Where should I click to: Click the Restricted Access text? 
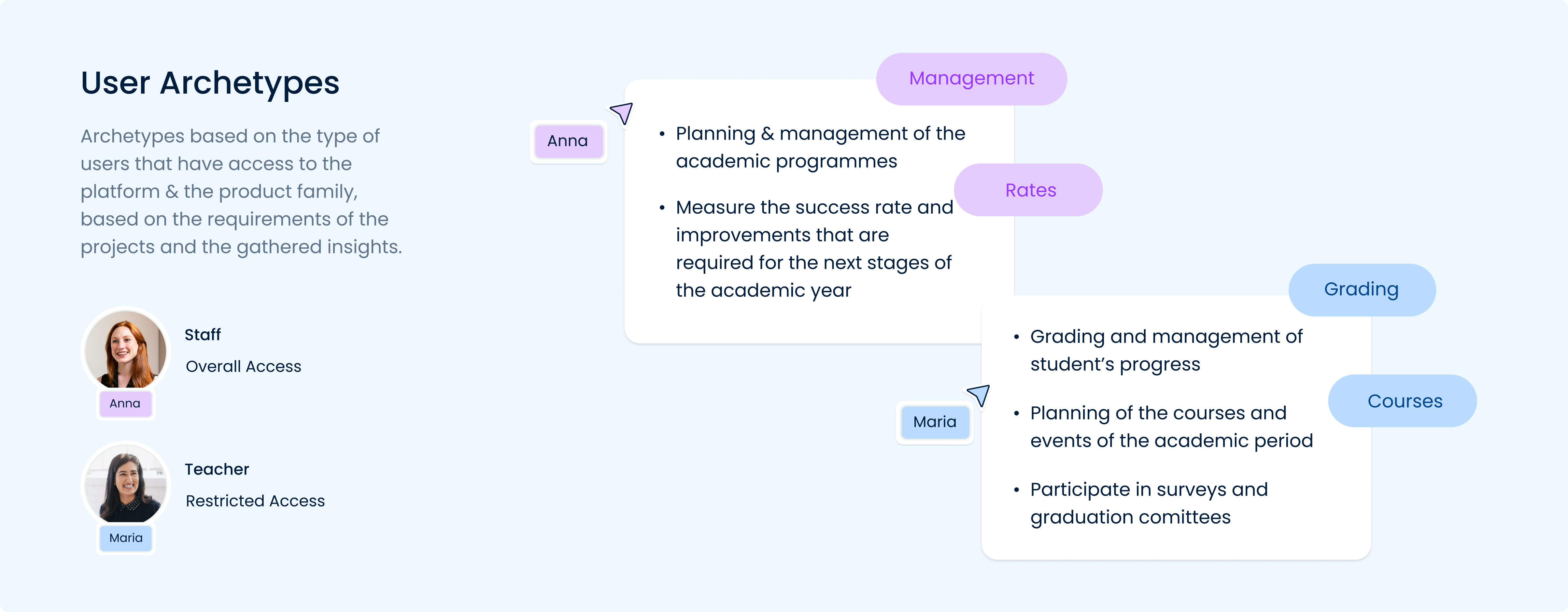click(x=255, y=501)
